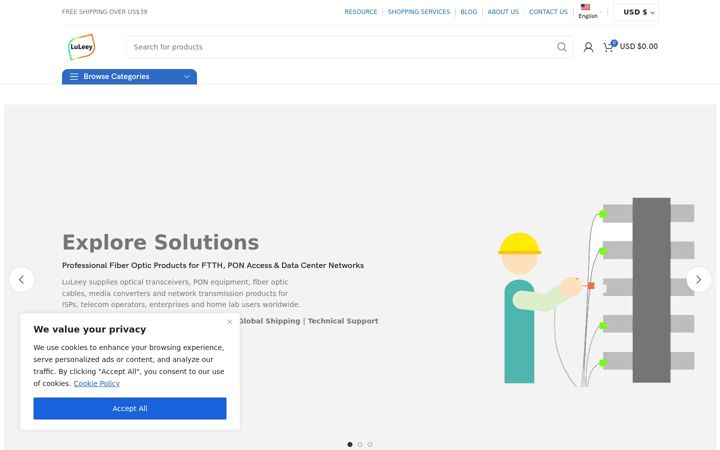
Task: Click the hamburger icon in Browse Categories
Action: click(73, 77)
